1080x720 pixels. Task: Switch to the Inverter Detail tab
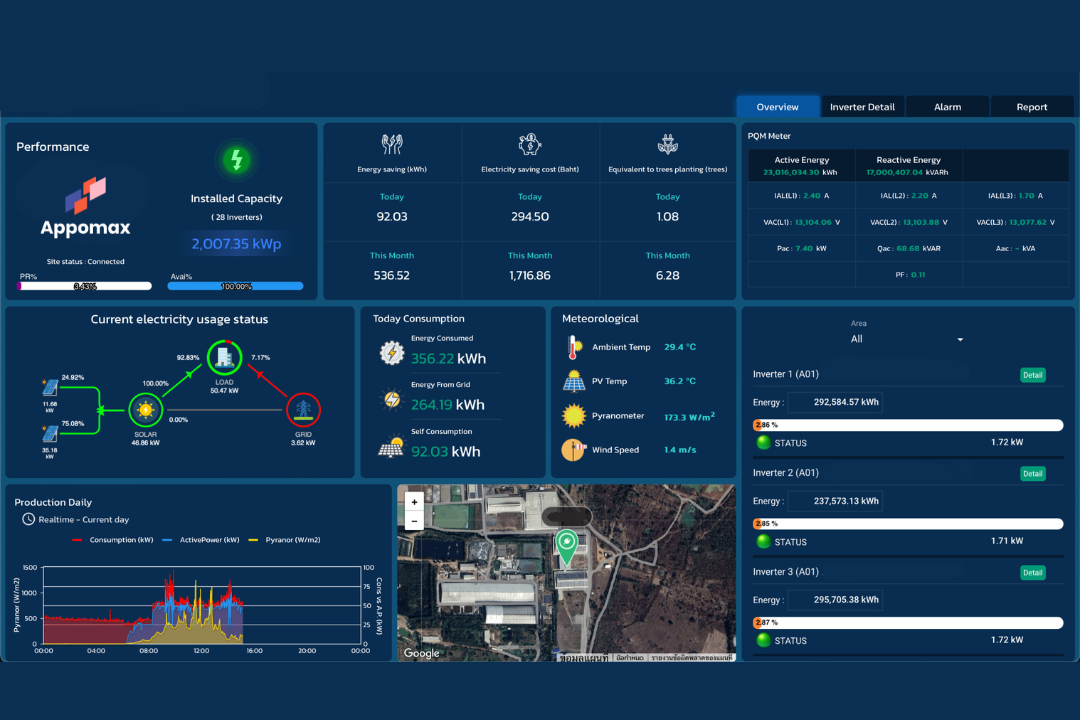tap(862, 106)
